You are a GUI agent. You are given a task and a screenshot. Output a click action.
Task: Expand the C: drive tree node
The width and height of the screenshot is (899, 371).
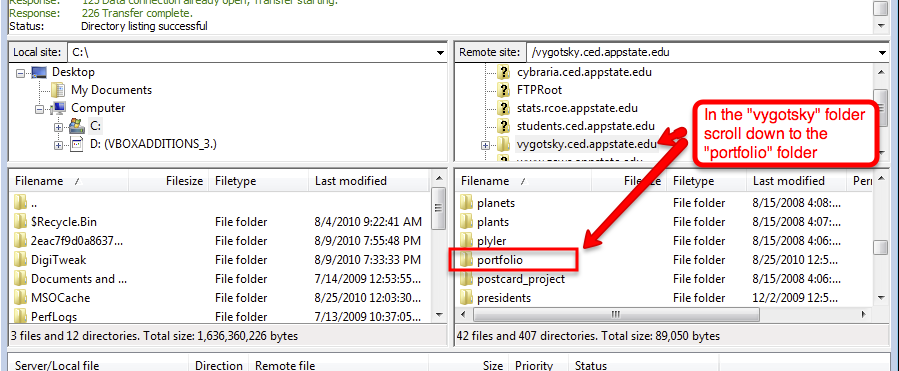click(x=58, y=127)
